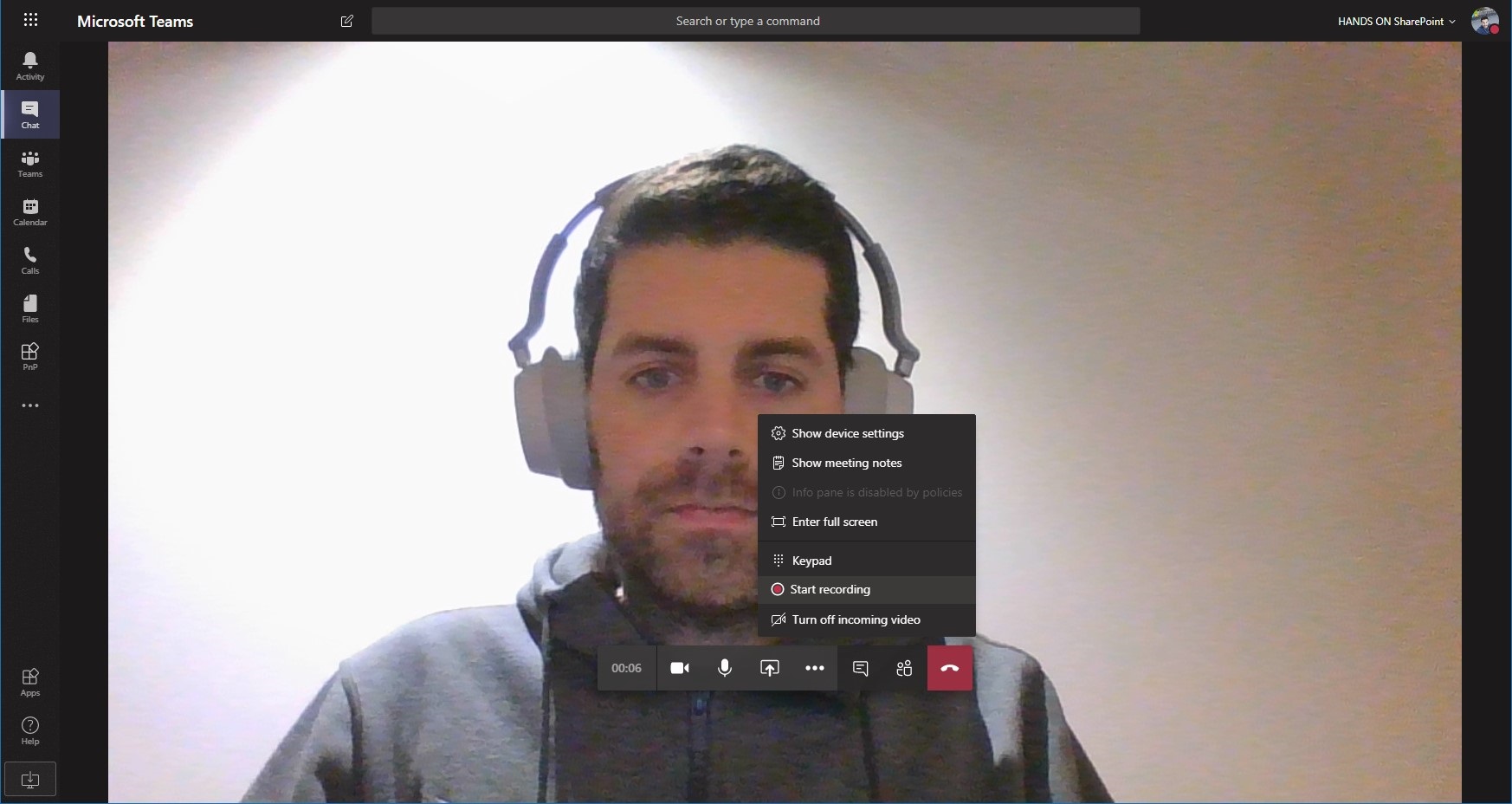The width and height of the screenshot is (1512, 804).
Task: Open the Calendar in left rail
Action: point(29,211)
